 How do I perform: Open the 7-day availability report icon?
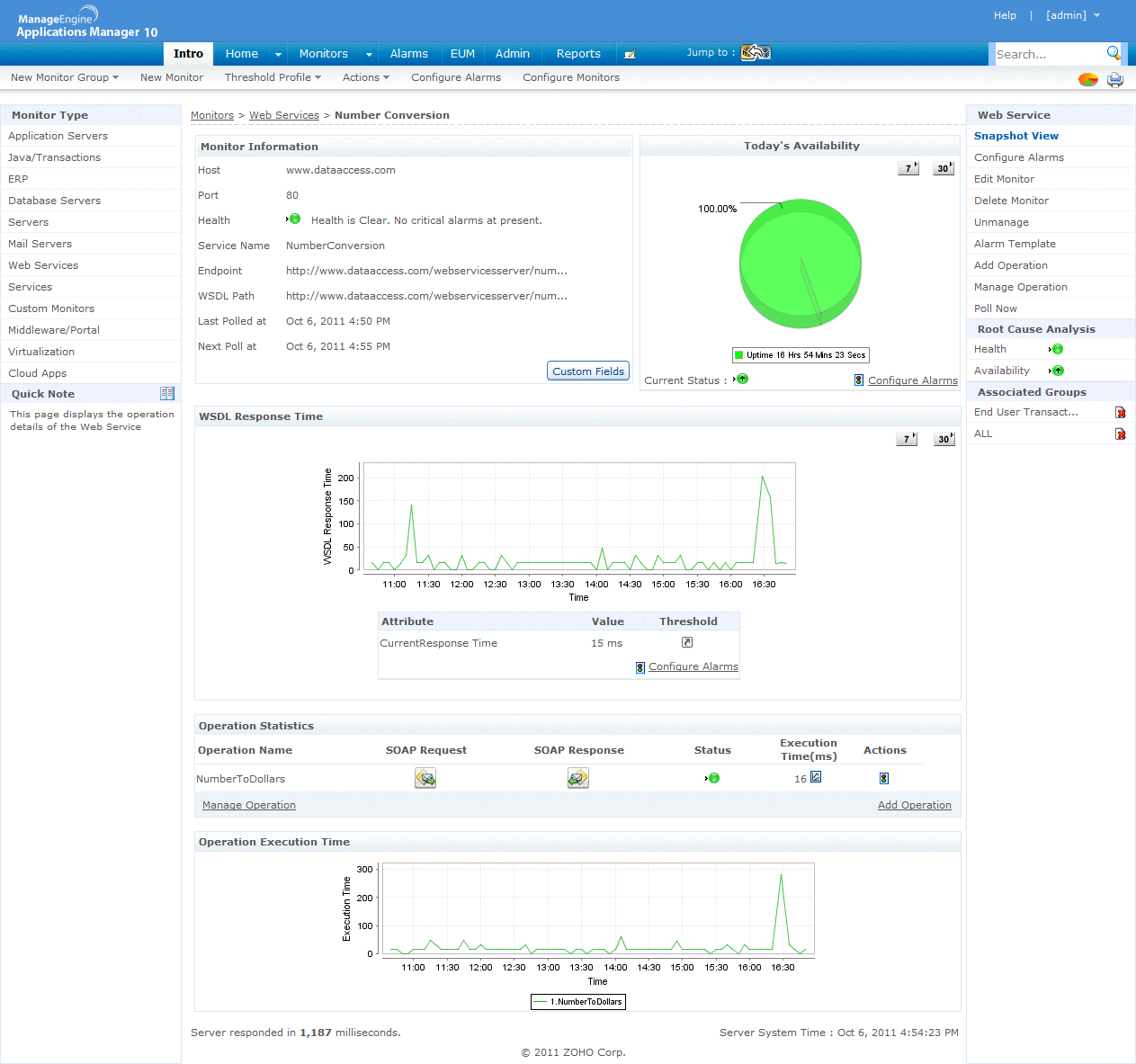908,168
